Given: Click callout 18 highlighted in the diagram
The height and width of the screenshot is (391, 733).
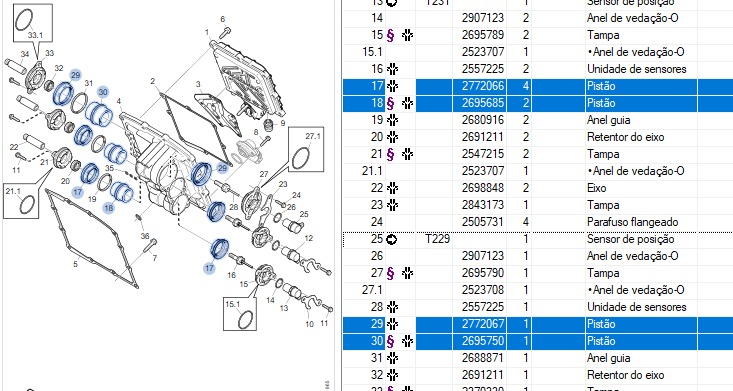Looking at the screenshot, I should coord(108,208).
